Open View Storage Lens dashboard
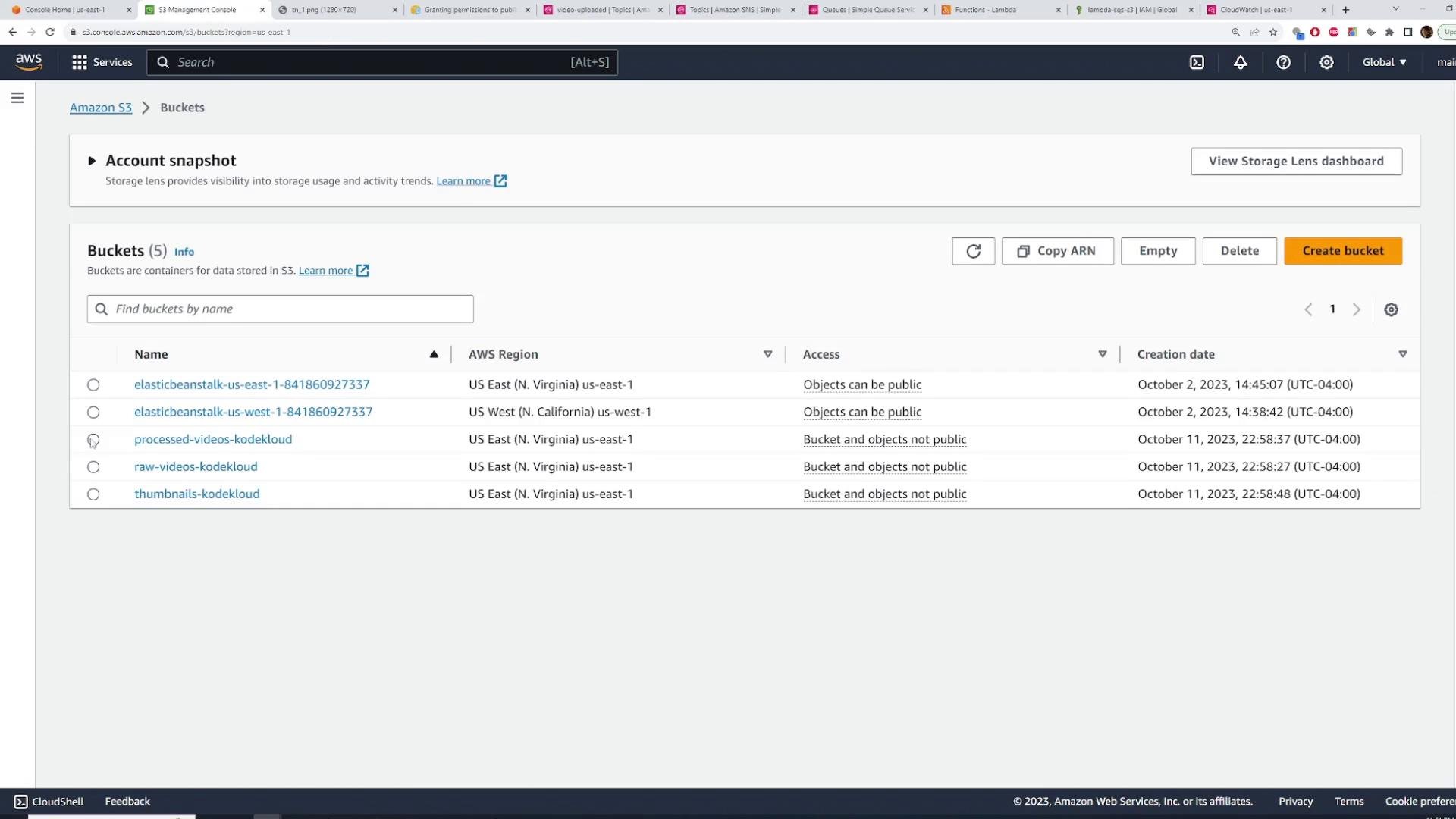Viewport: 1456px width, 819px height. [x=1296, y=162]
